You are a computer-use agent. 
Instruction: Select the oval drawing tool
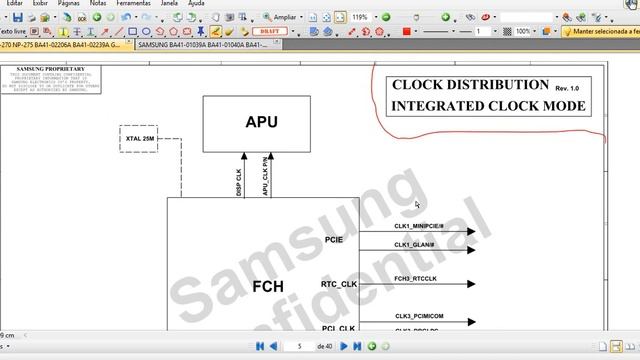[x=146, y=31]
